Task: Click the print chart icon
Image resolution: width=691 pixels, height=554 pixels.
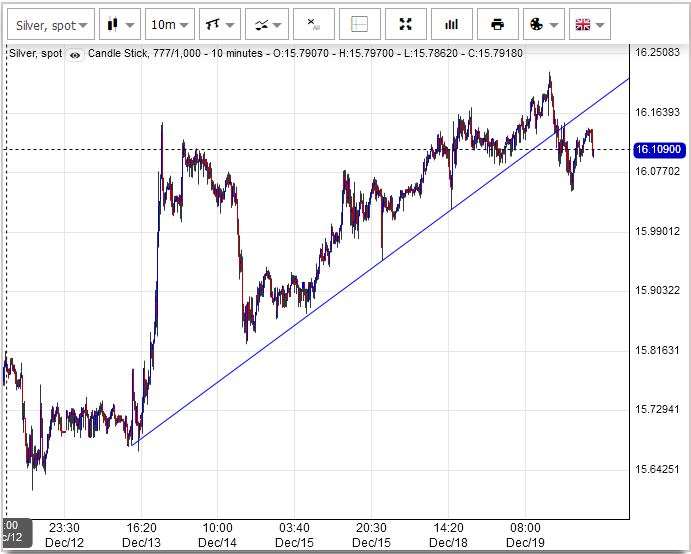Action: click(497, 24)
